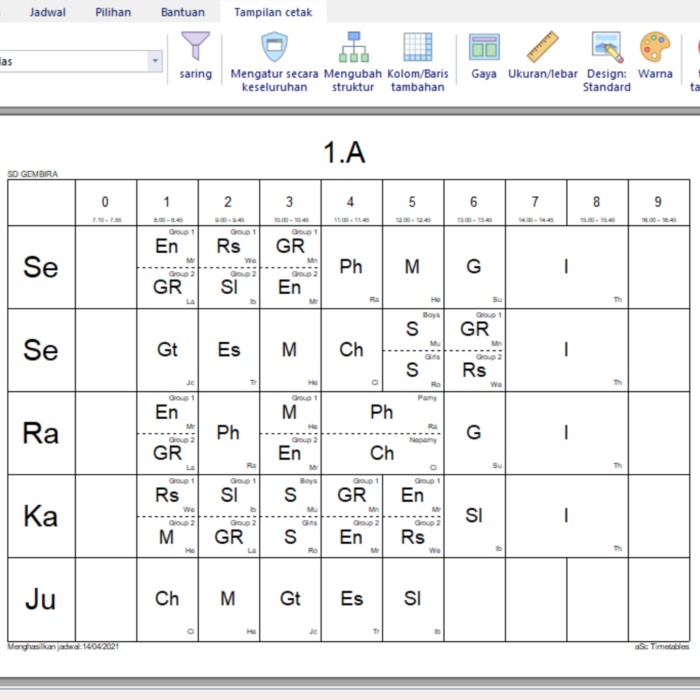The height and width of the screenshot is (700, 700).
Task: Click the 1.A timetable title
Action: tap(344, 152)
